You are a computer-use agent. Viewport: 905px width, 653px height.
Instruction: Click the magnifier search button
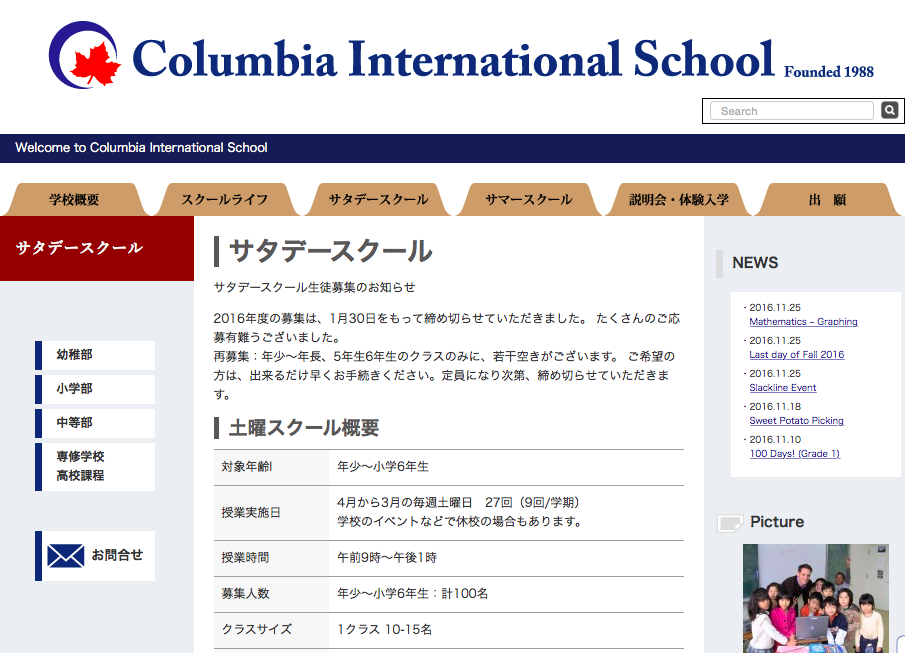(889, 110)
